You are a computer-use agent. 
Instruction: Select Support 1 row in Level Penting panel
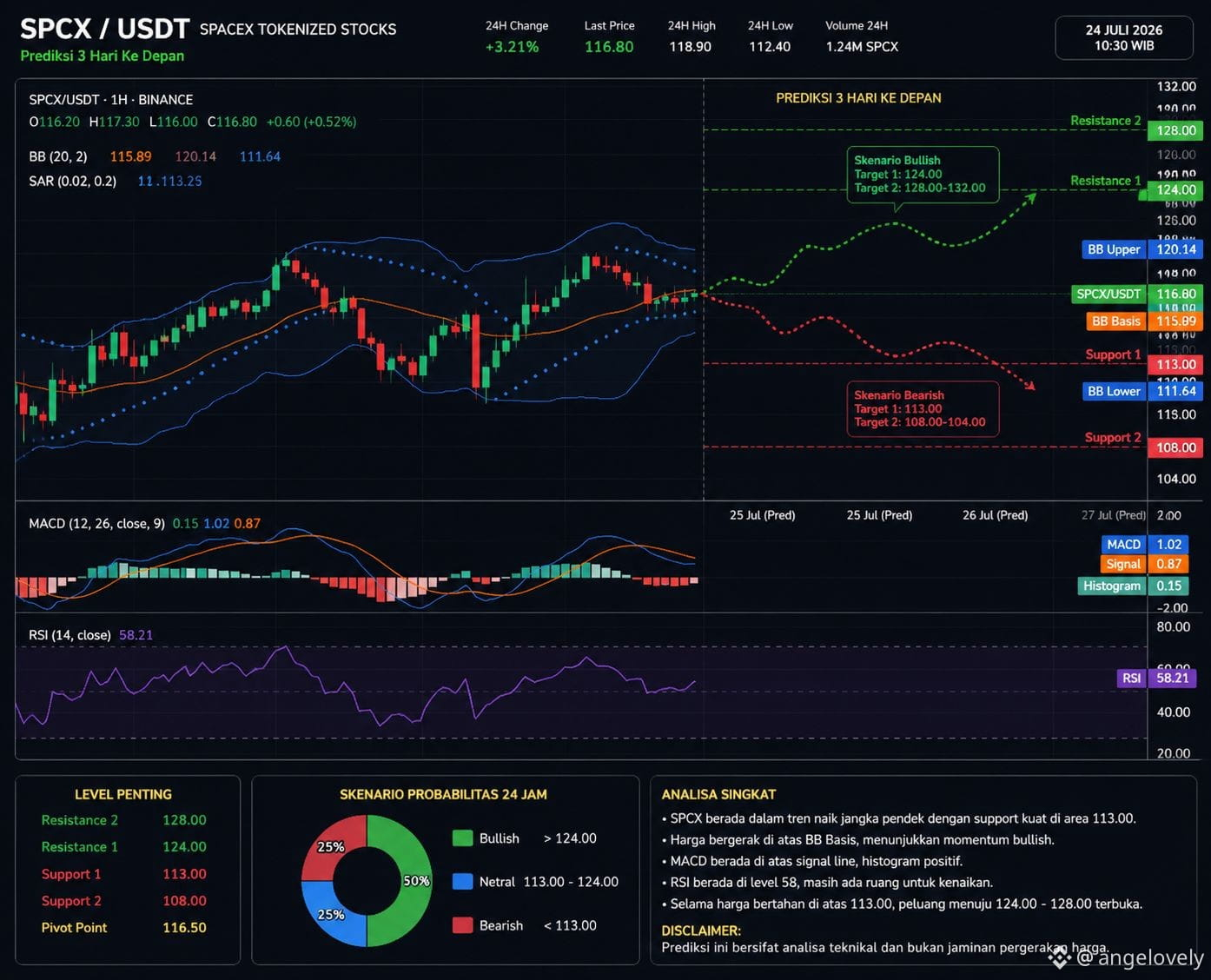124,874
